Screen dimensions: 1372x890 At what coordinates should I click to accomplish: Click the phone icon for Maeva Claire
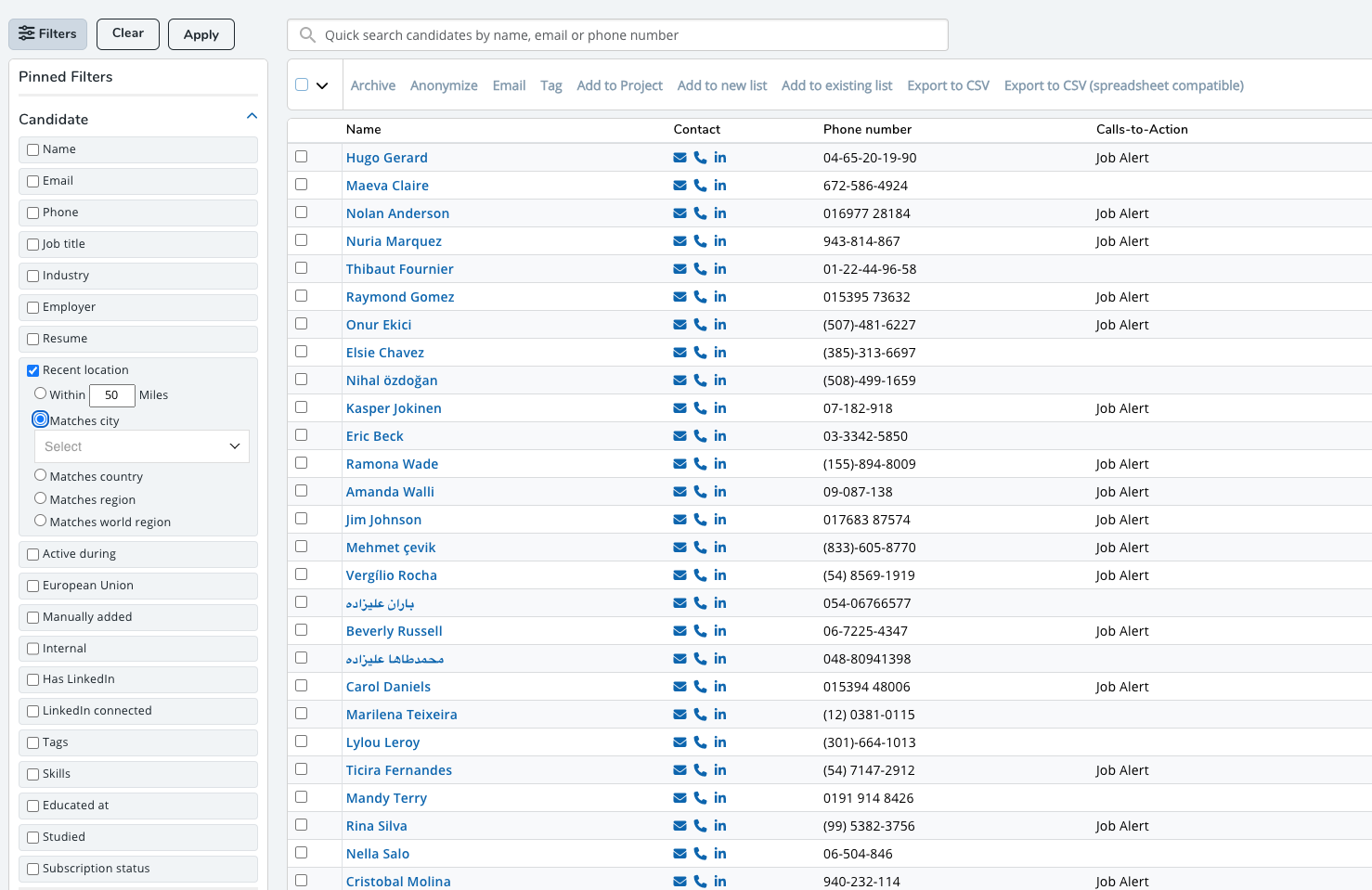700,186
